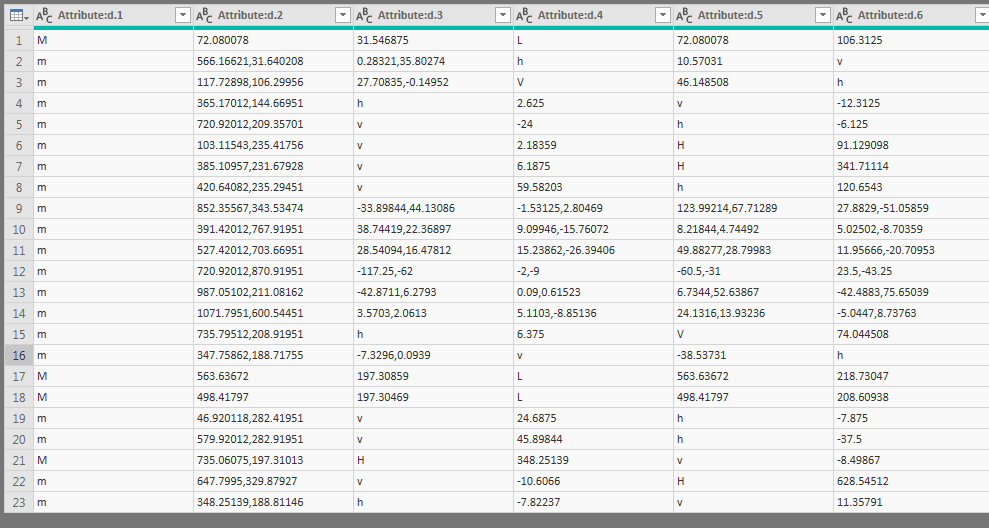Click cell 9.09946,-15.76072
This screenshot has width=989, height=528.
coord(594,229)
